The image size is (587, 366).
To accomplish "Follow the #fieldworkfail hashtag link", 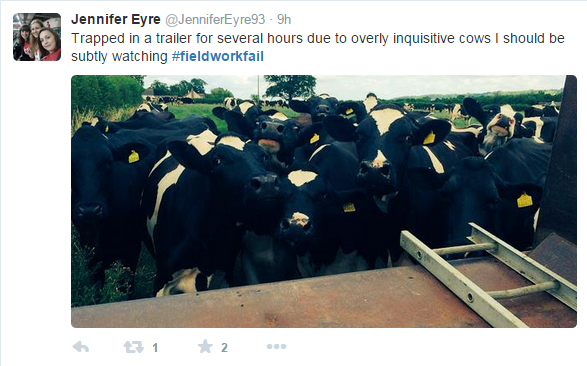I will click(x=218, y=56).
